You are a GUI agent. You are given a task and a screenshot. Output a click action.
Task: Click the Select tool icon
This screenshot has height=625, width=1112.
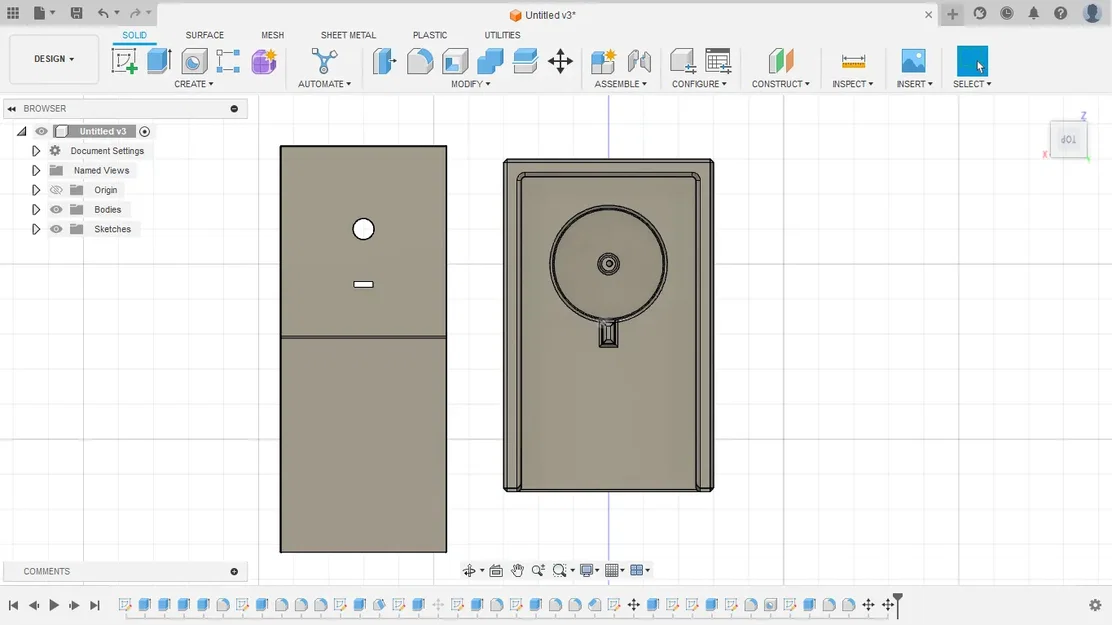click(x=972, y=61)
